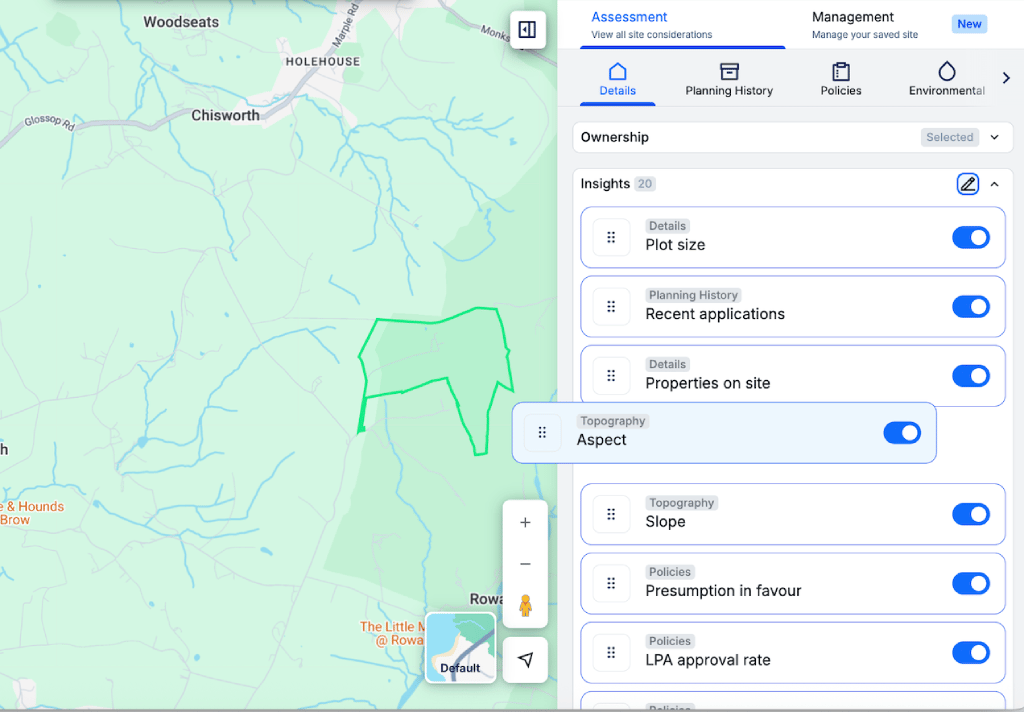Viewport: 1024px width, 712px height.
Task: Zoom in on the map
Action: pyautogui.click(x=525, y=523)
